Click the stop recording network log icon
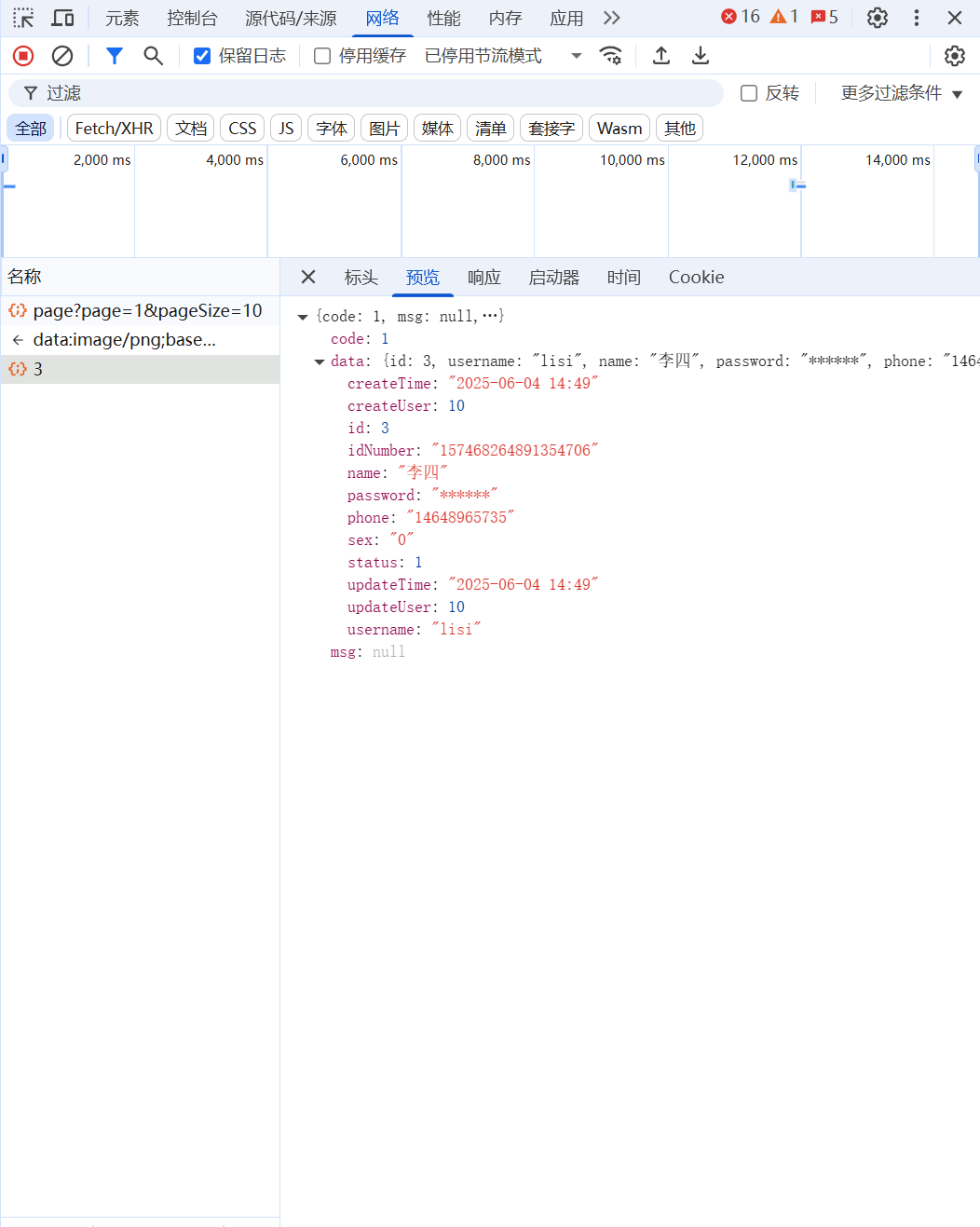This screenshot has width=980, height=1227. (x=23, y=56)
